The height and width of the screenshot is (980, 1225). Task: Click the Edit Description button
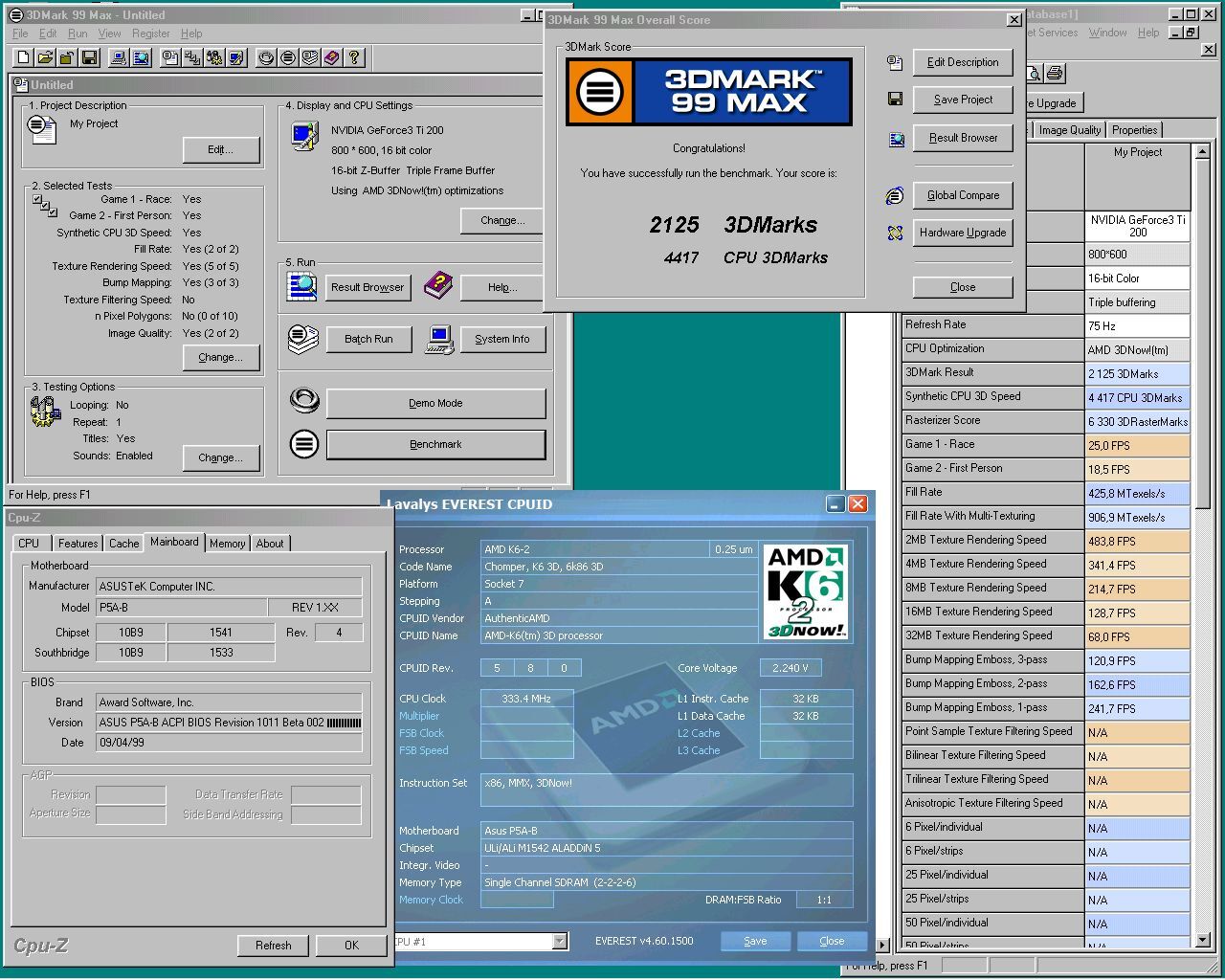963,62
